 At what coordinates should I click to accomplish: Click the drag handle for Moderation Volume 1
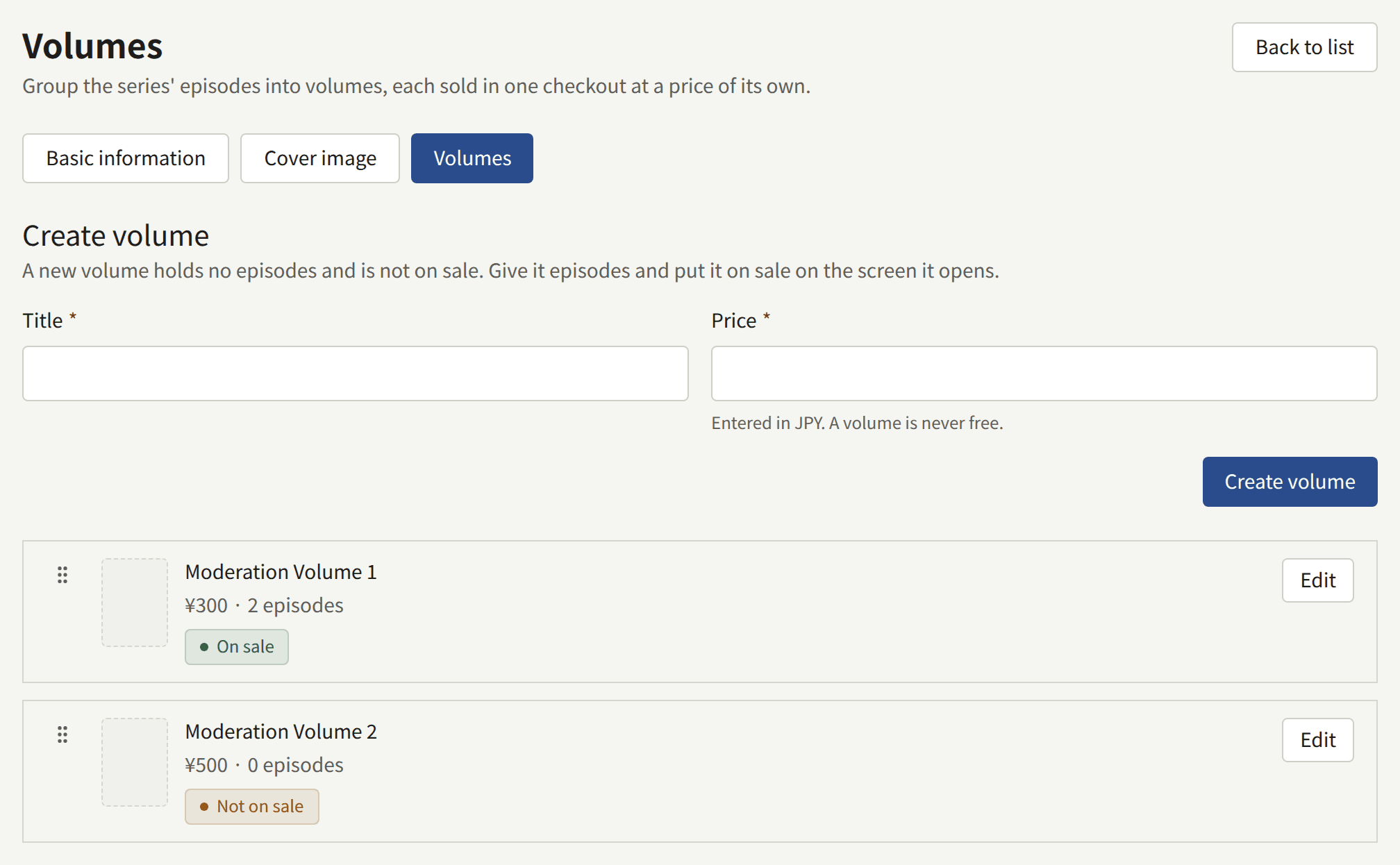[x=62, y=575]
